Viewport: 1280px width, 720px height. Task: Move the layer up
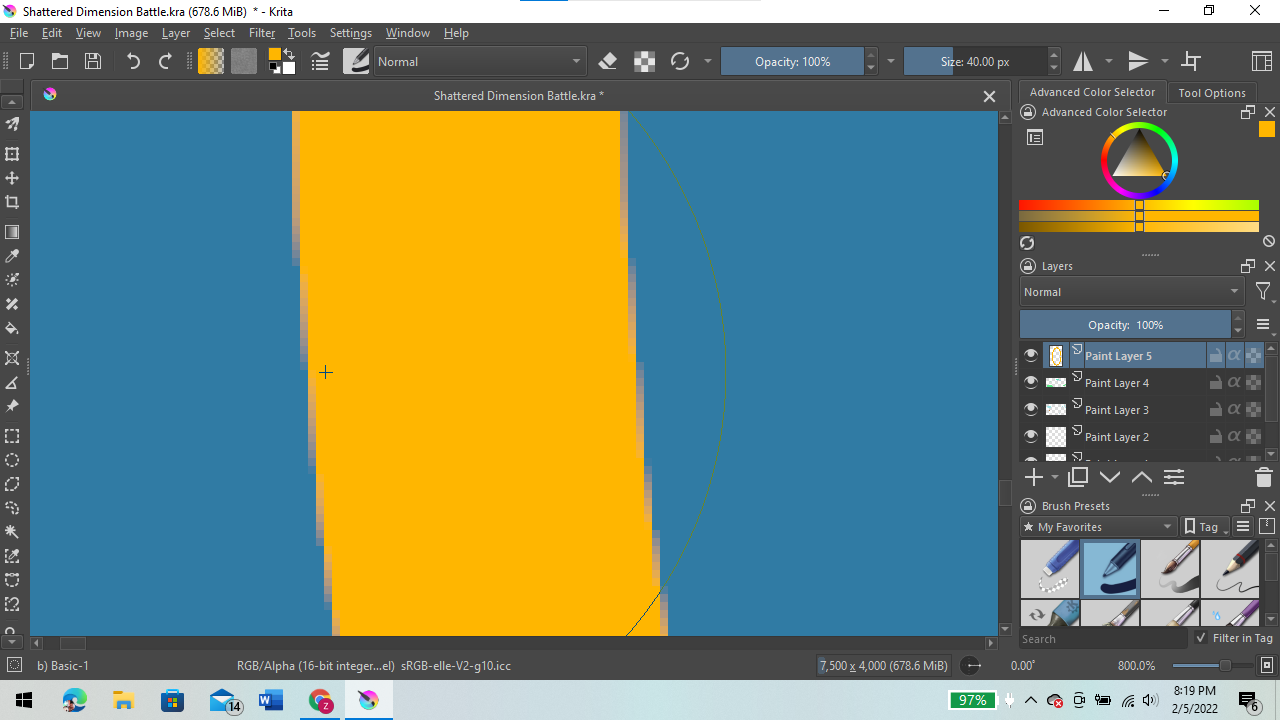(x=1142, y=477)
